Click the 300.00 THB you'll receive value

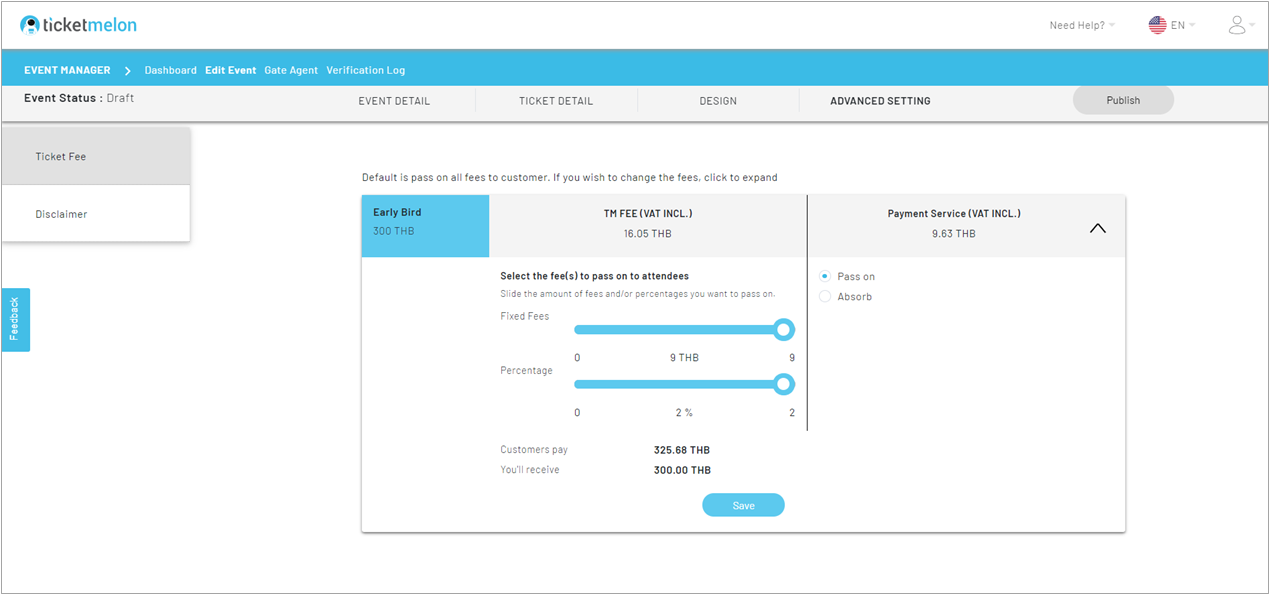coord(682,470)
